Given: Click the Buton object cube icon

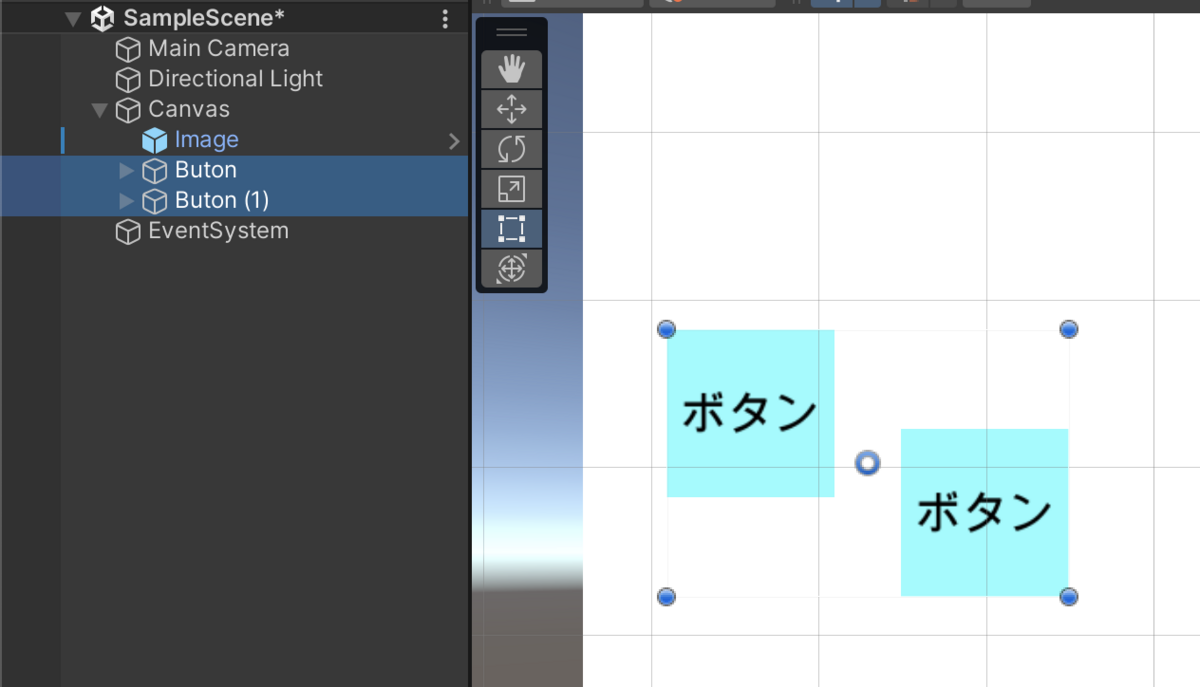Looking at the screenshot, I should coord(154,171).
